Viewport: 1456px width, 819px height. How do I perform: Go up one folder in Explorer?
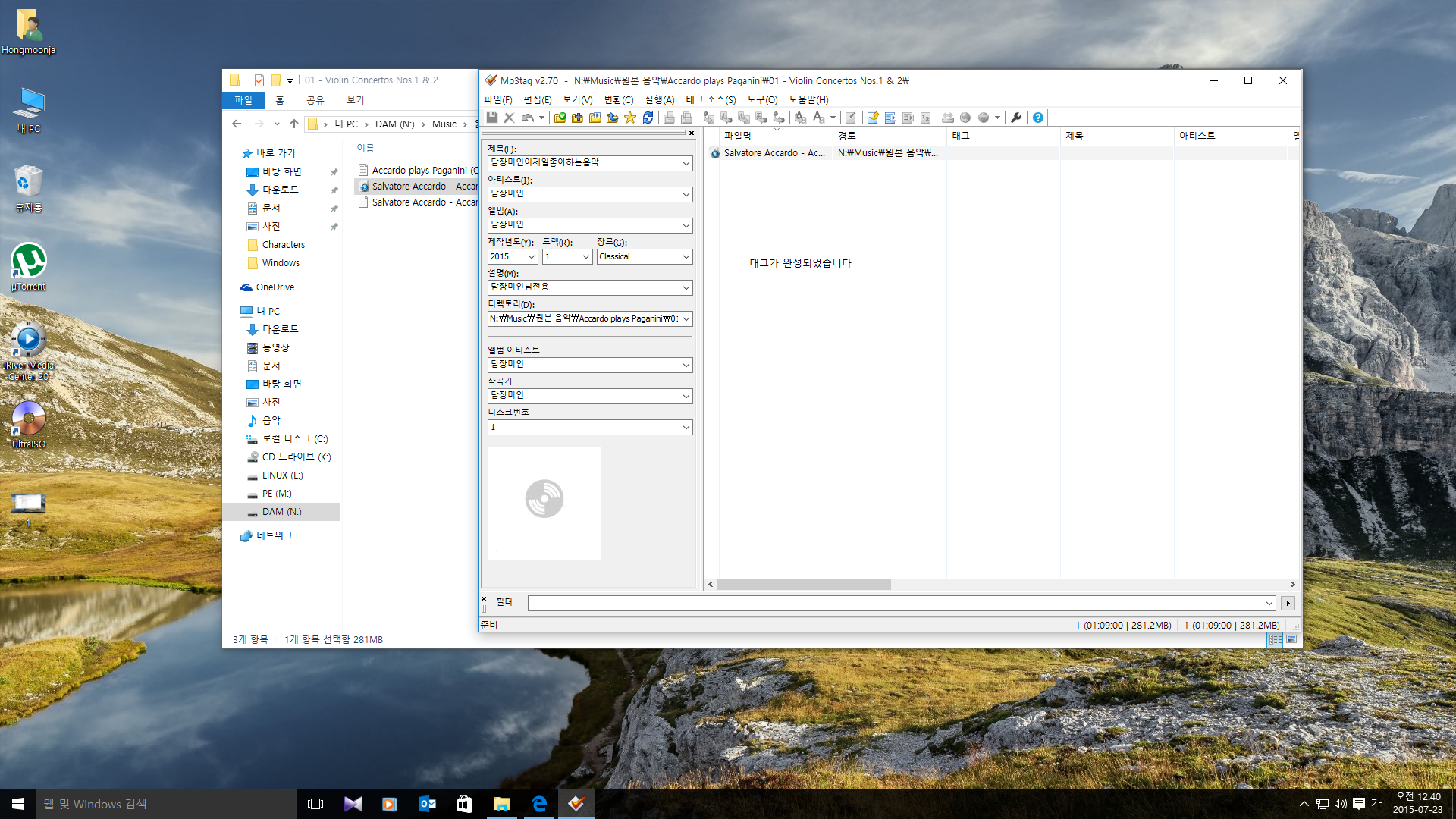(x=294, y=124)
